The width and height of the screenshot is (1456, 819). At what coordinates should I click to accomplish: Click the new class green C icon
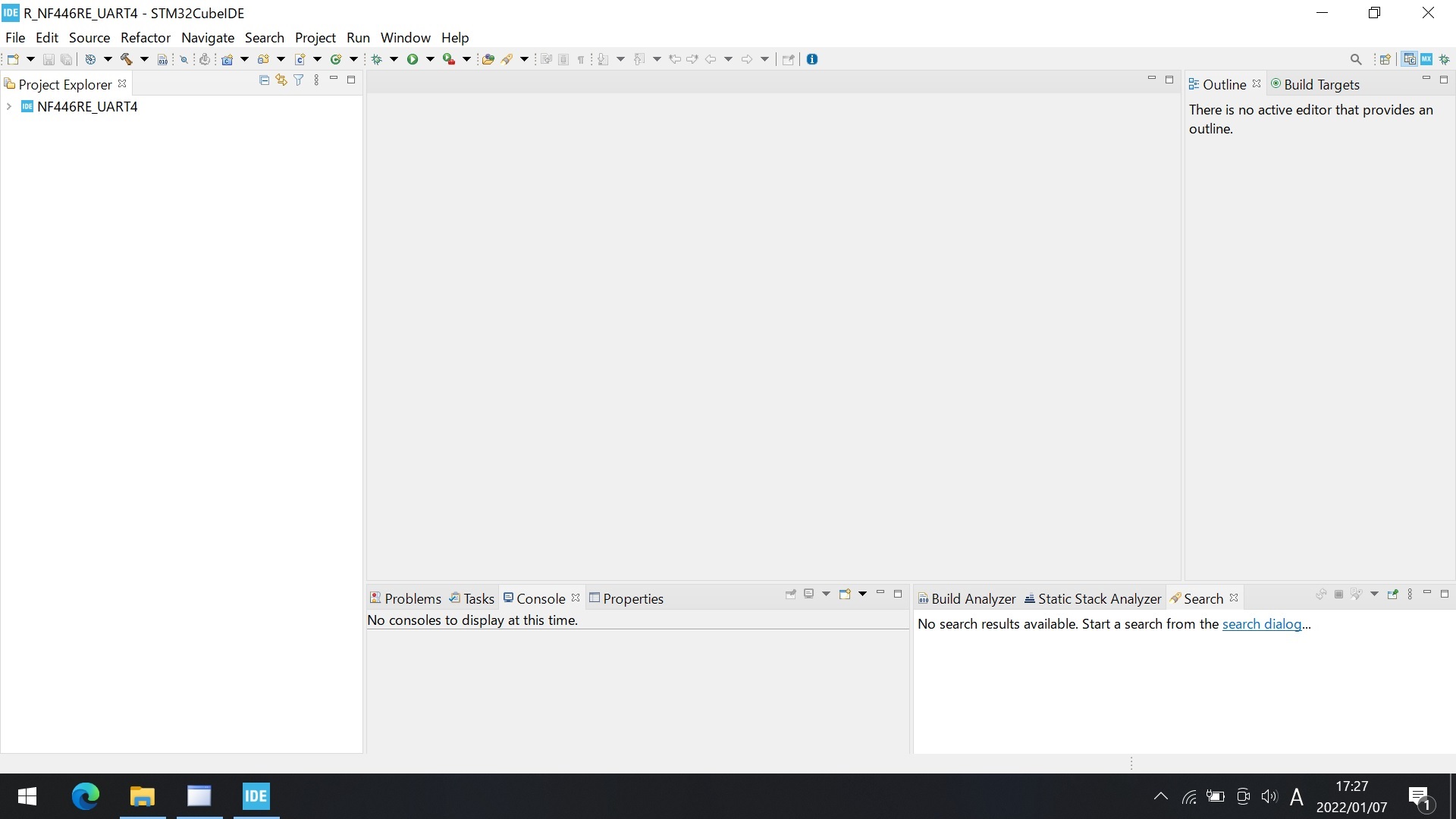tap(336, 59)
